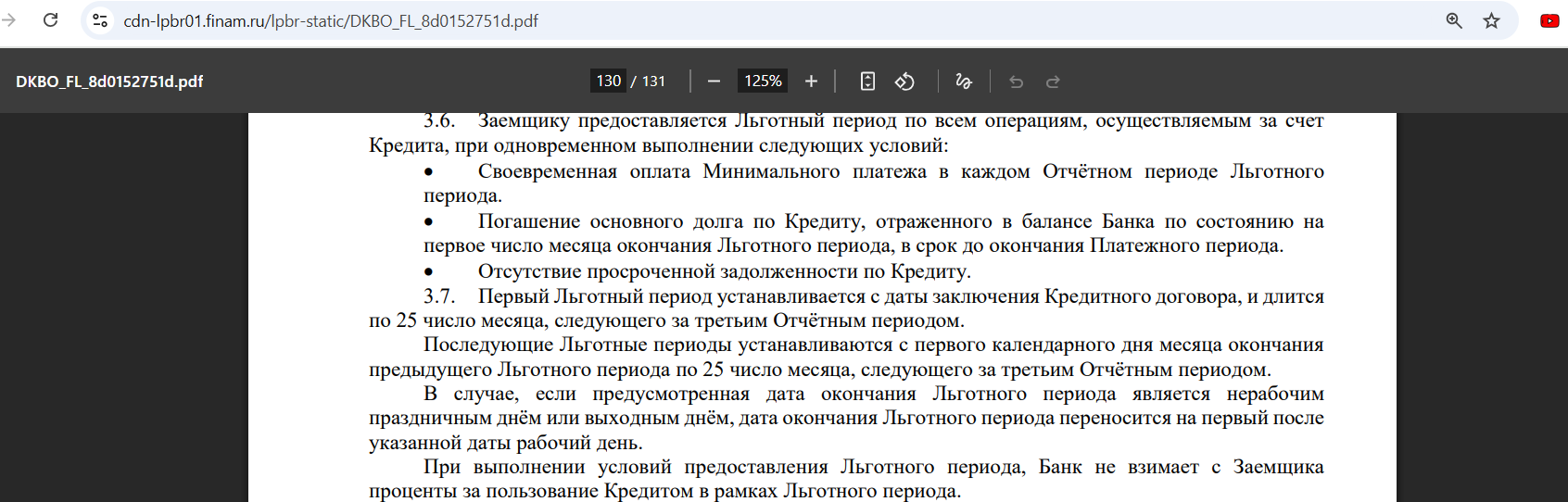Bookmark this page with the star icon
This screenshot has width=1568, height=502.
(1491, 20)
